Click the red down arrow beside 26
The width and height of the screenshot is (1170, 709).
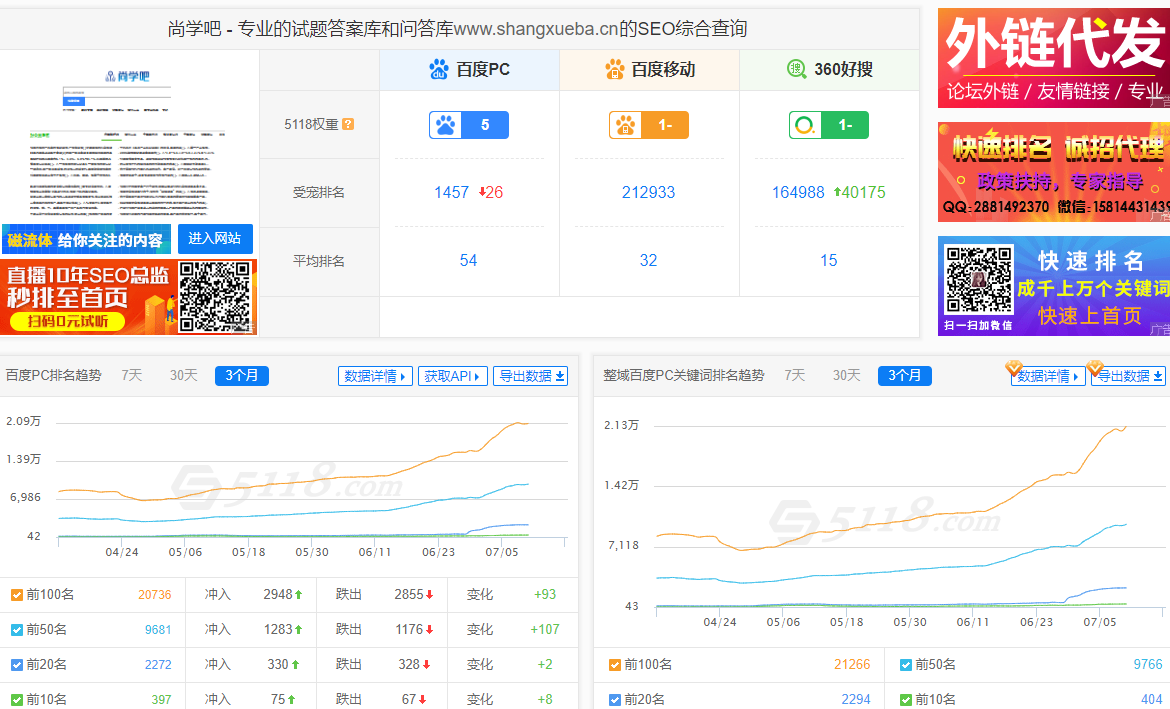click(x=482, y=193)
